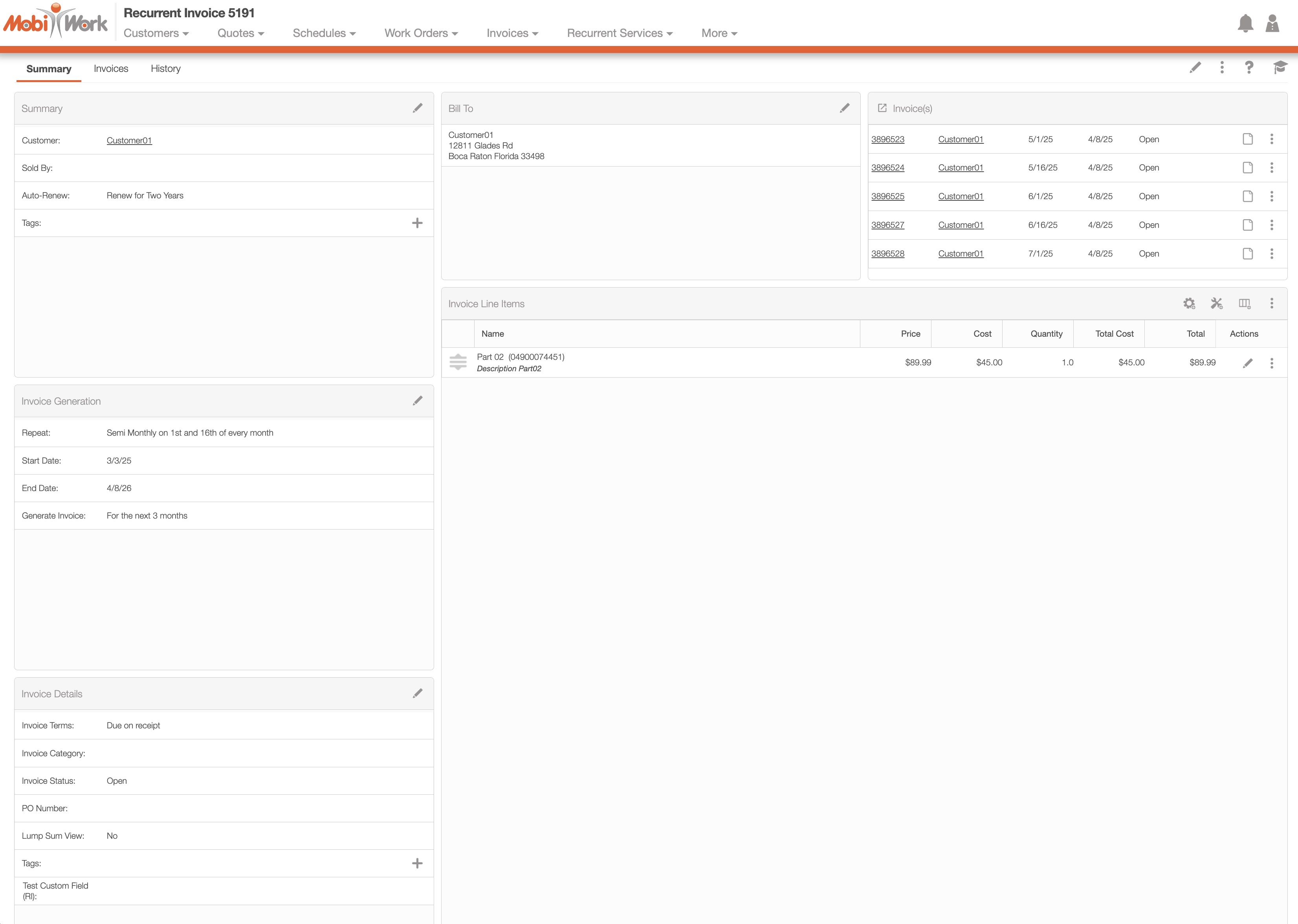Open document icon for invoice 3896523

(1247, 139)
